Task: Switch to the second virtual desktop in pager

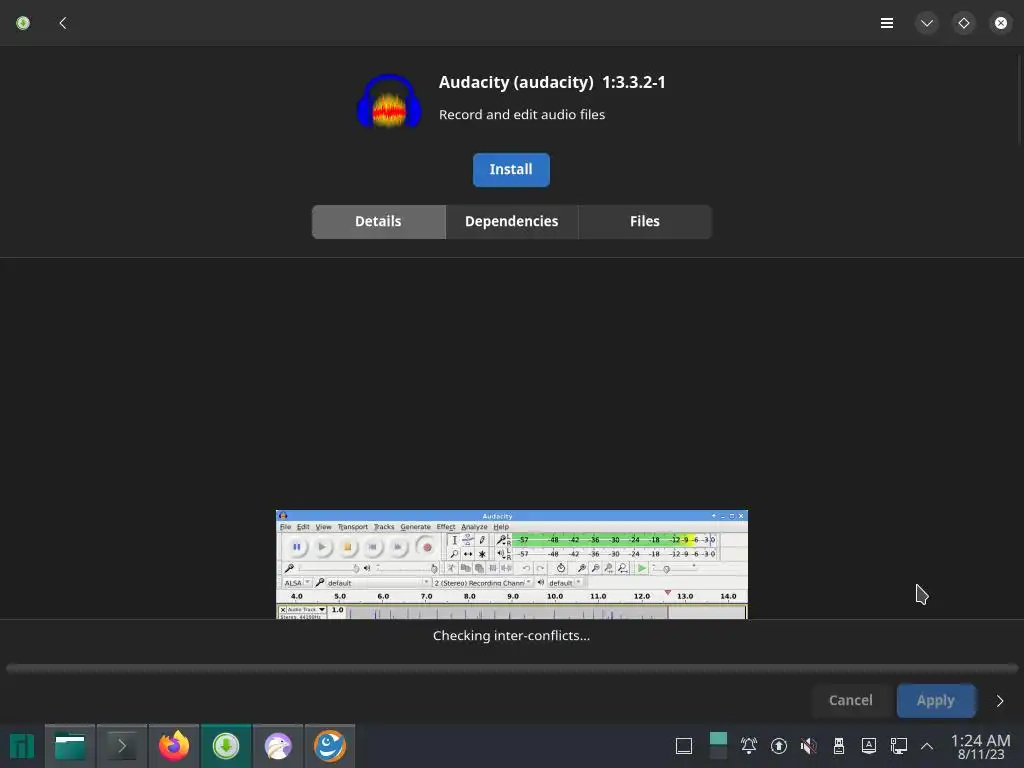Action: (x=718, y=753)
